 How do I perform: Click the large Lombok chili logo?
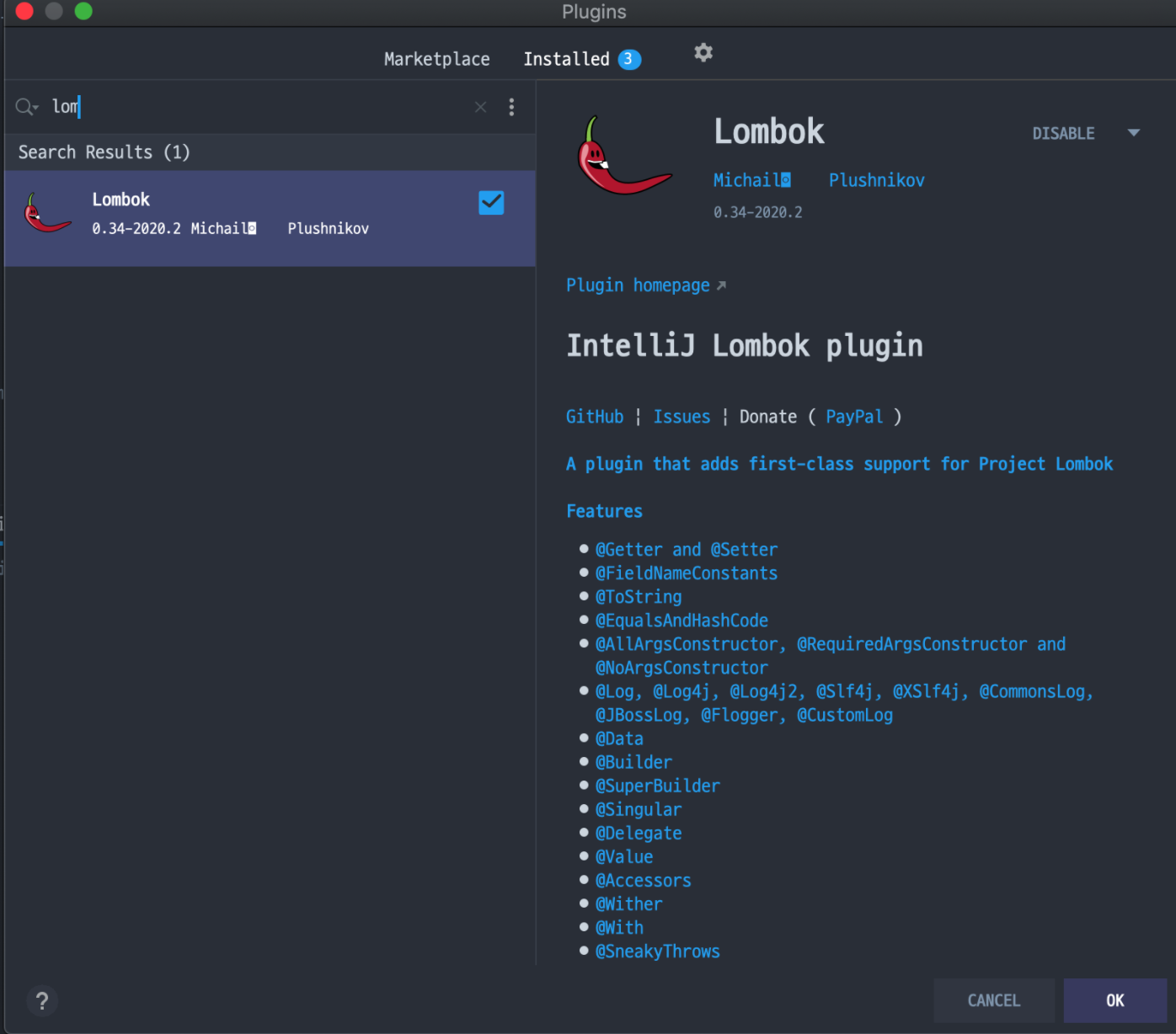(624, 156)
